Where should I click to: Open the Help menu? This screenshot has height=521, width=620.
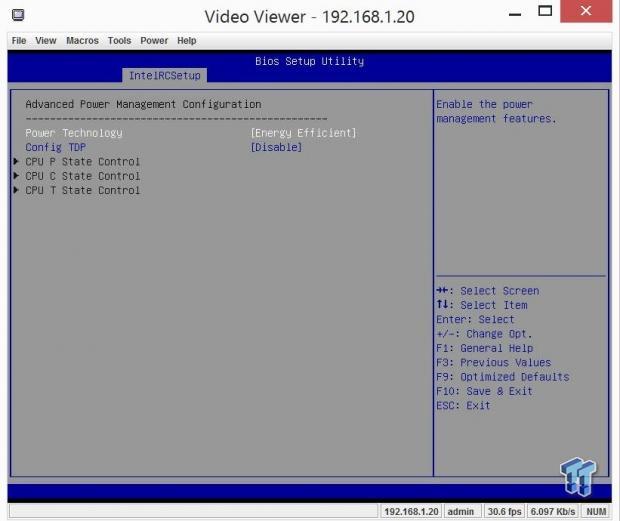tap(187, 41)
